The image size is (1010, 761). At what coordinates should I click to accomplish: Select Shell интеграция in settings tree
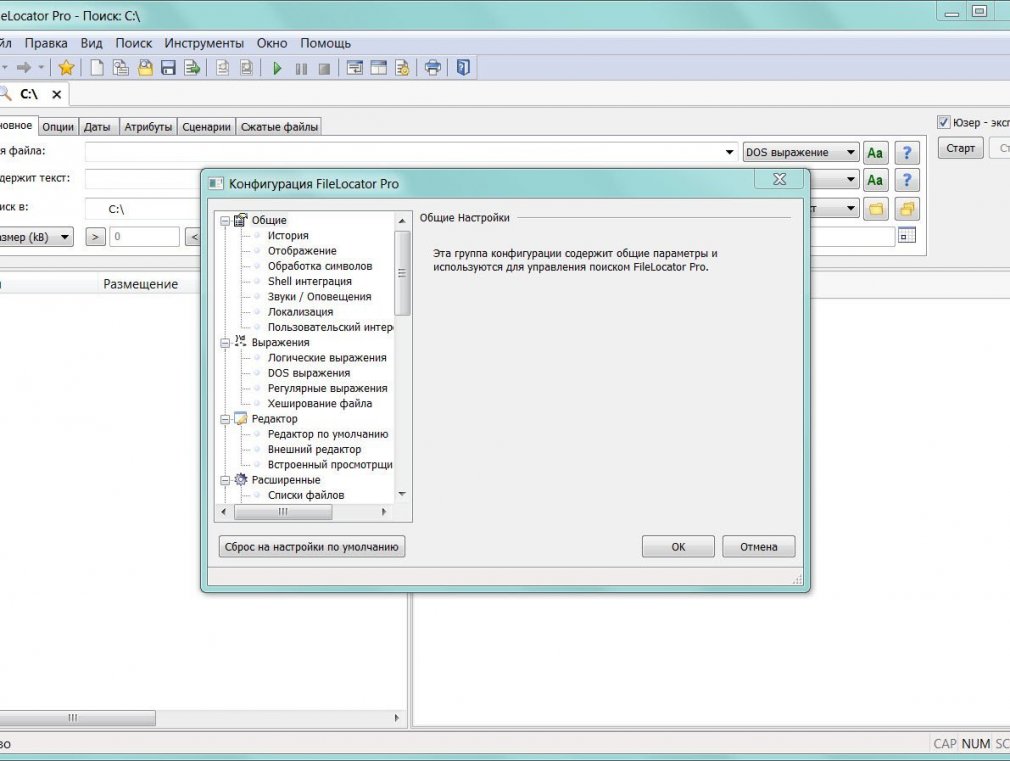click(x=310, y=281)
